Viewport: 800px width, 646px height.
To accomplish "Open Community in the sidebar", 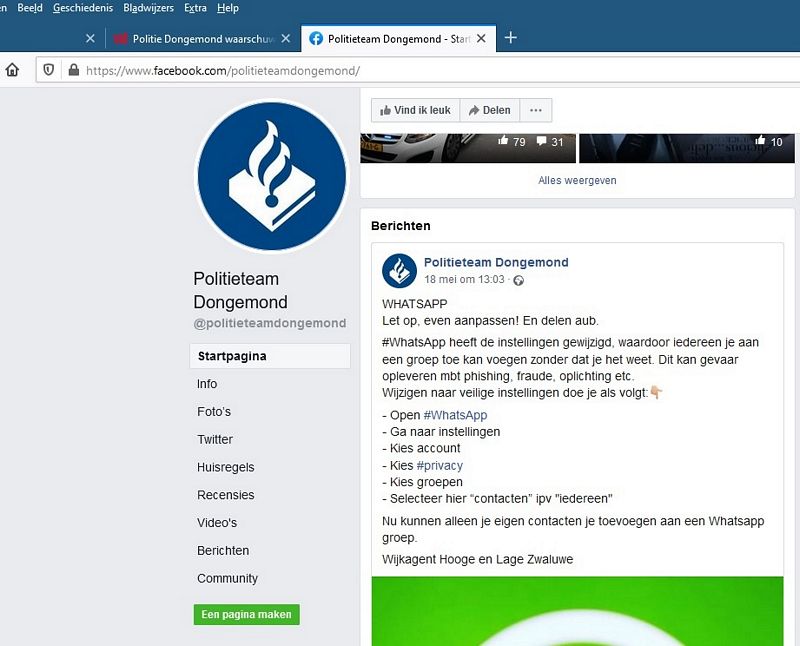I will [x=227, y=579].
